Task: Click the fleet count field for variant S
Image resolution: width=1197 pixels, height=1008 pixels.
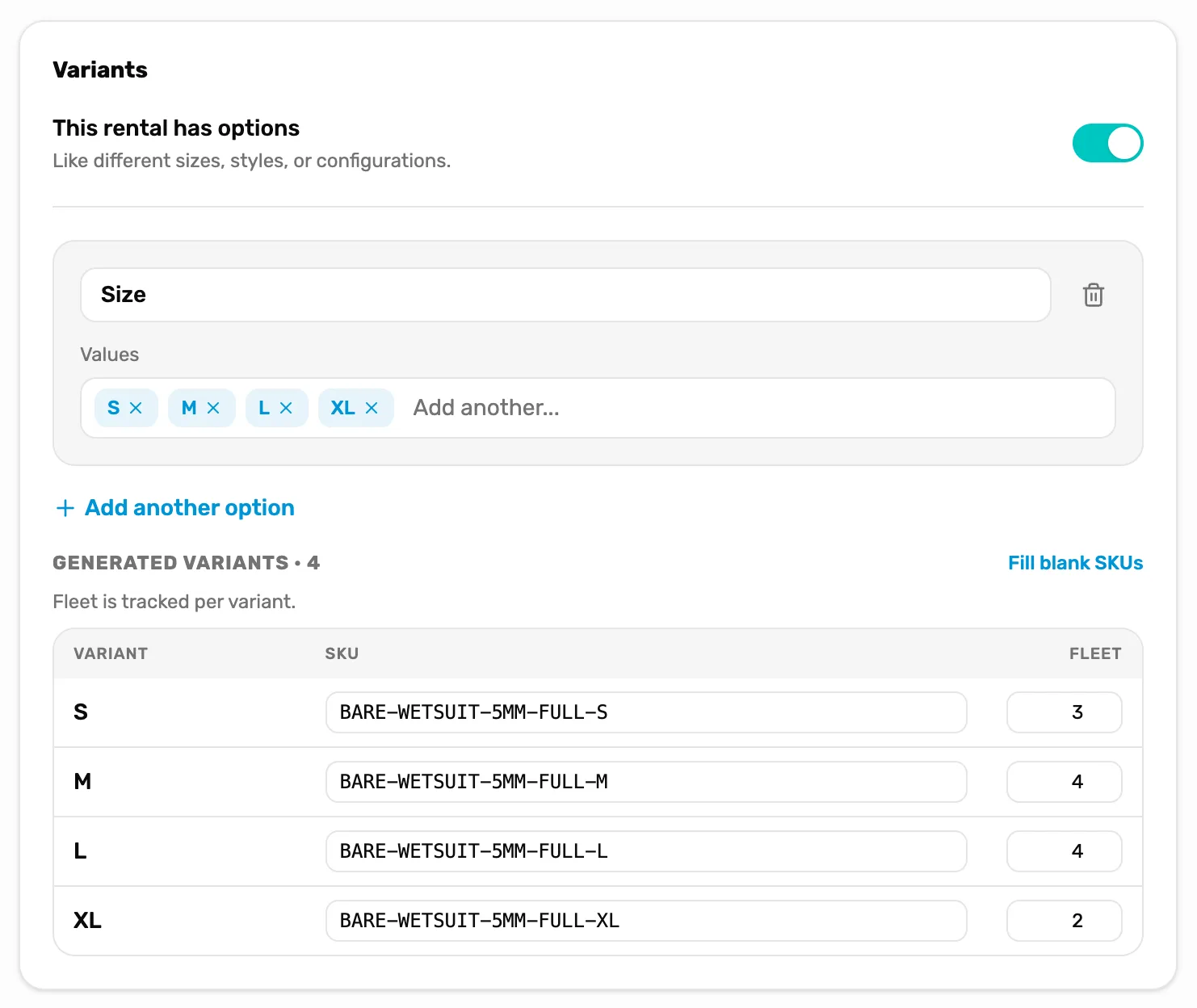Action: coord(1065,712)
